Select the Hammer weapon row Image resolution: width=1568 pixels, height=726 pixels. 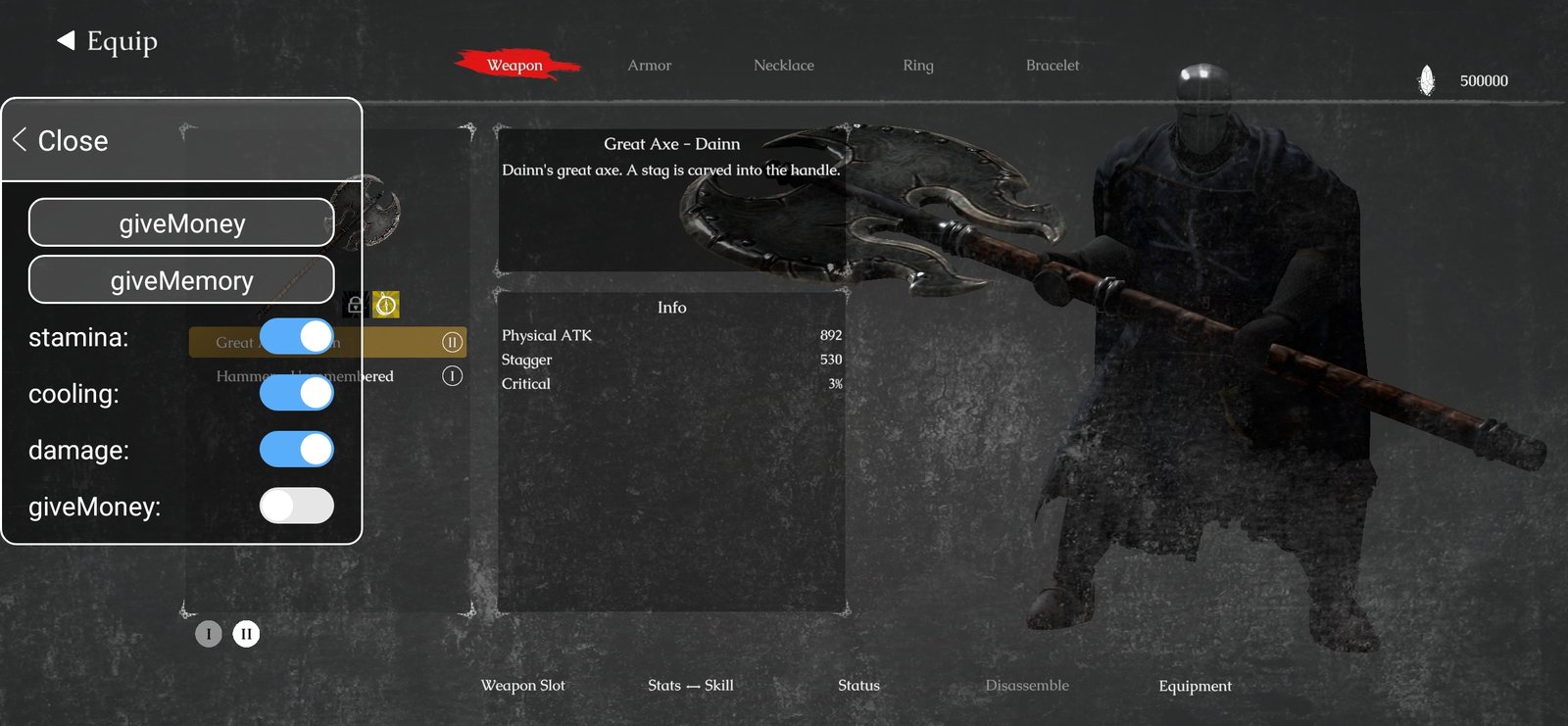pos(327,376)
